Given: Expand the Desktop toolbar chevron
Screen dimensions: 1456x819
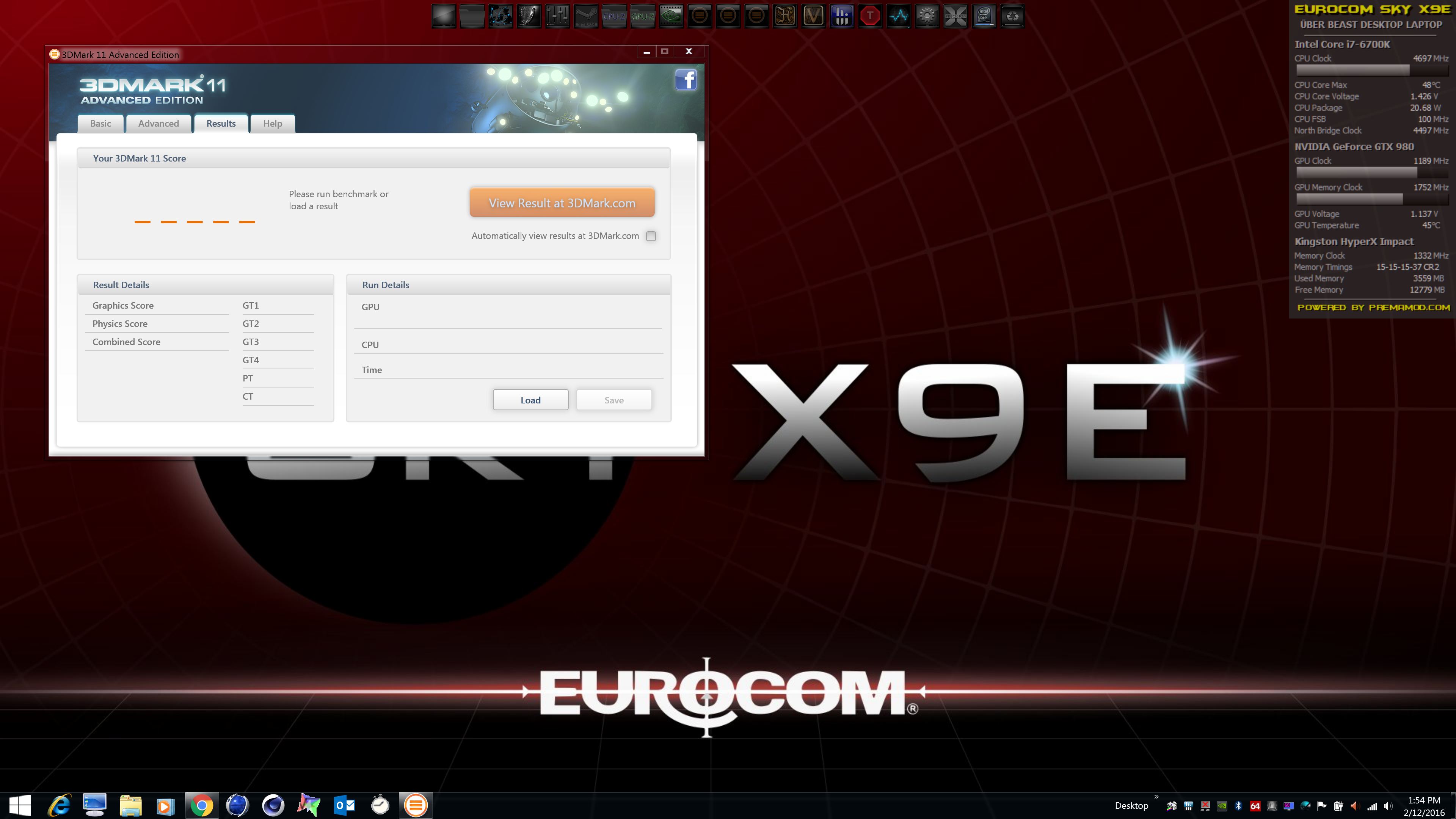Looking at the screenshot, I should pyautogui.click(x=1156, y=797).
